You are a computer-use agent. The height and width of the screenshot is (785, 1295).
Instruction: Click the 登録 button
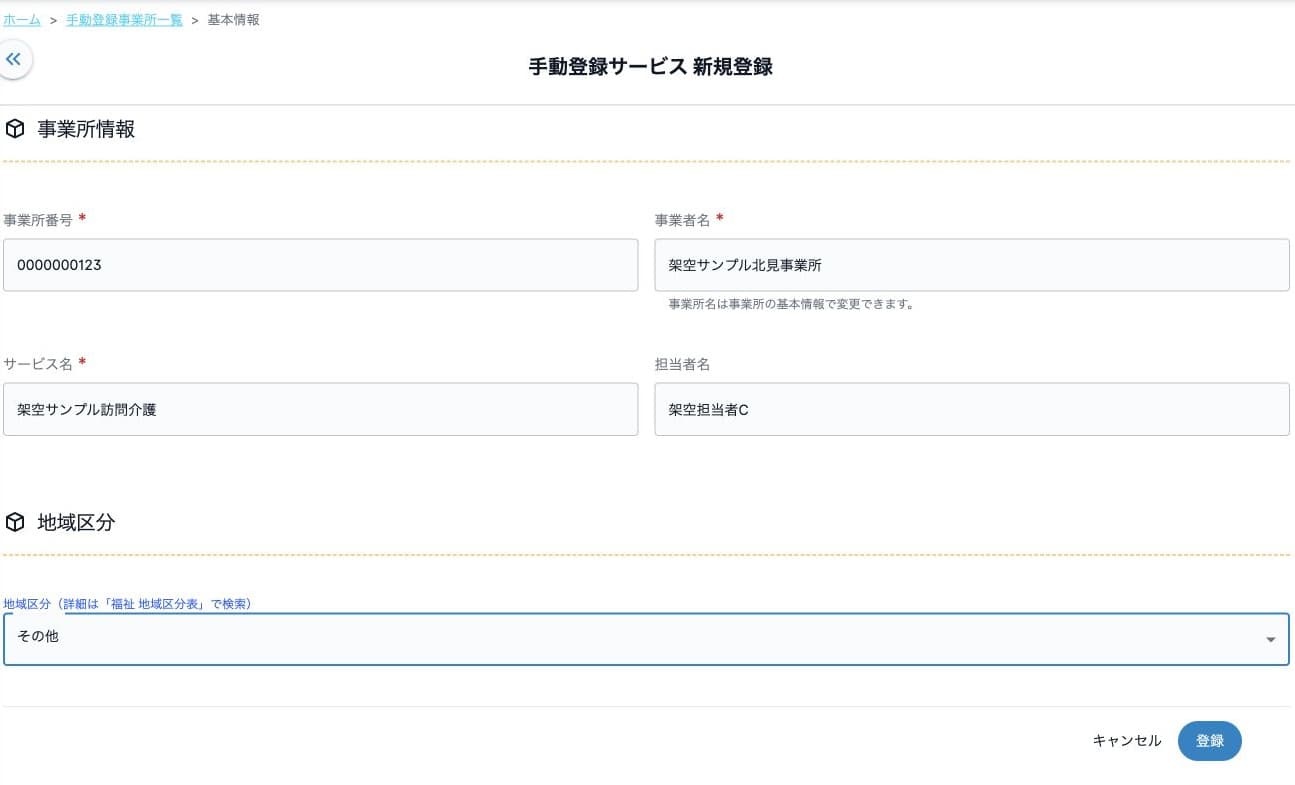1209,741
